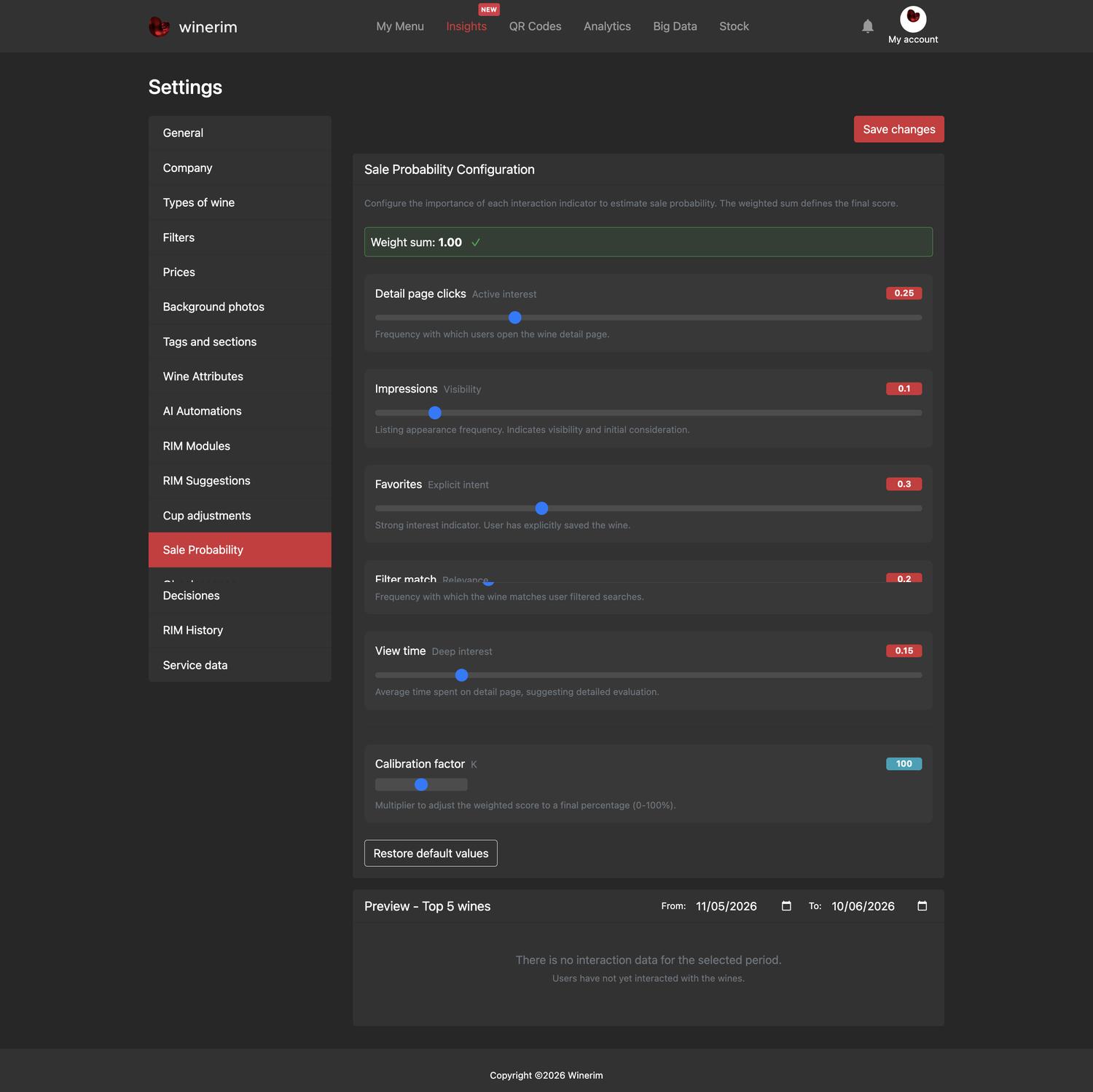
Task: Adjust Calibration factor slider
Action: coord(421,785)
